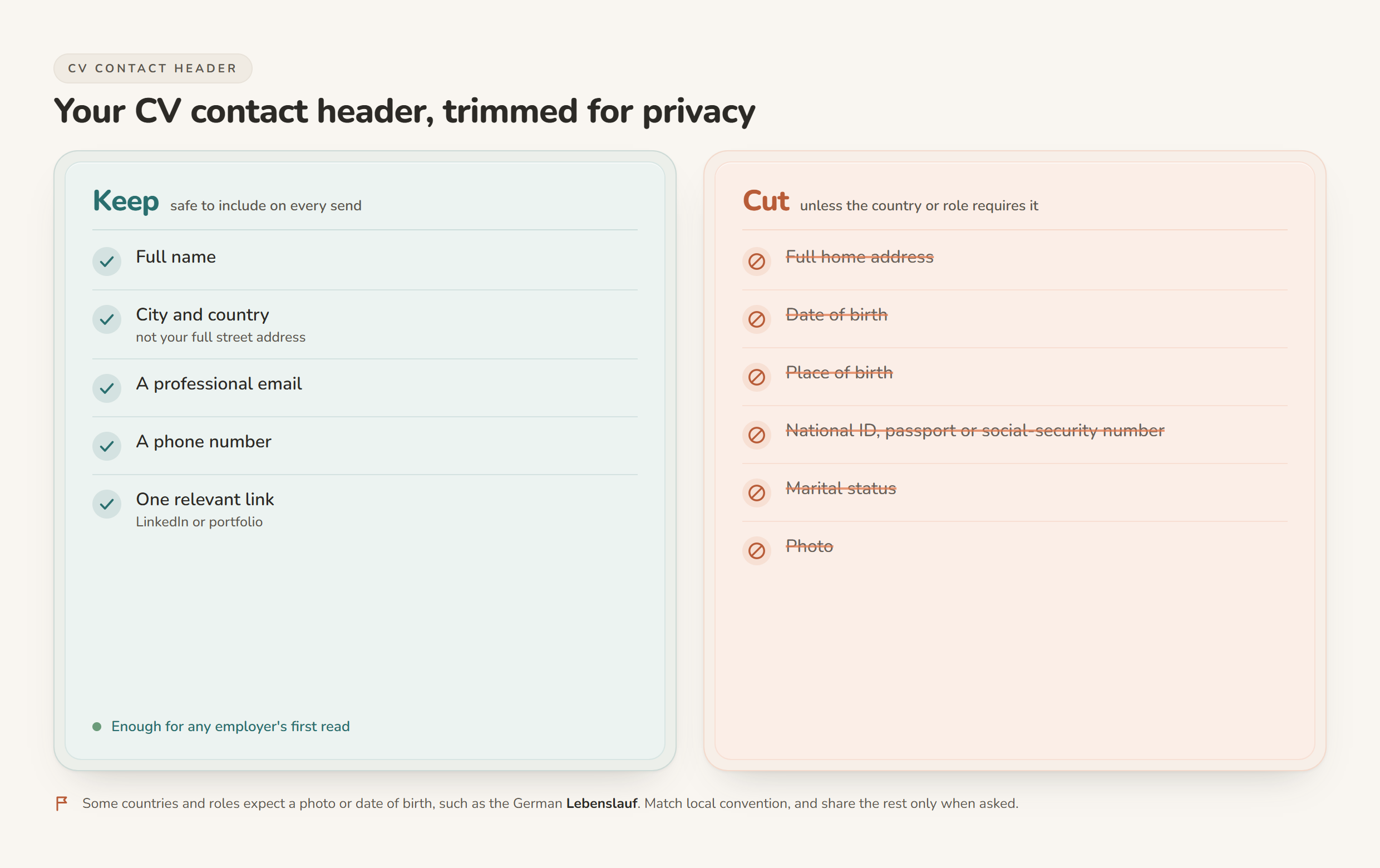Click the Cut section heading

coord(766,201)
